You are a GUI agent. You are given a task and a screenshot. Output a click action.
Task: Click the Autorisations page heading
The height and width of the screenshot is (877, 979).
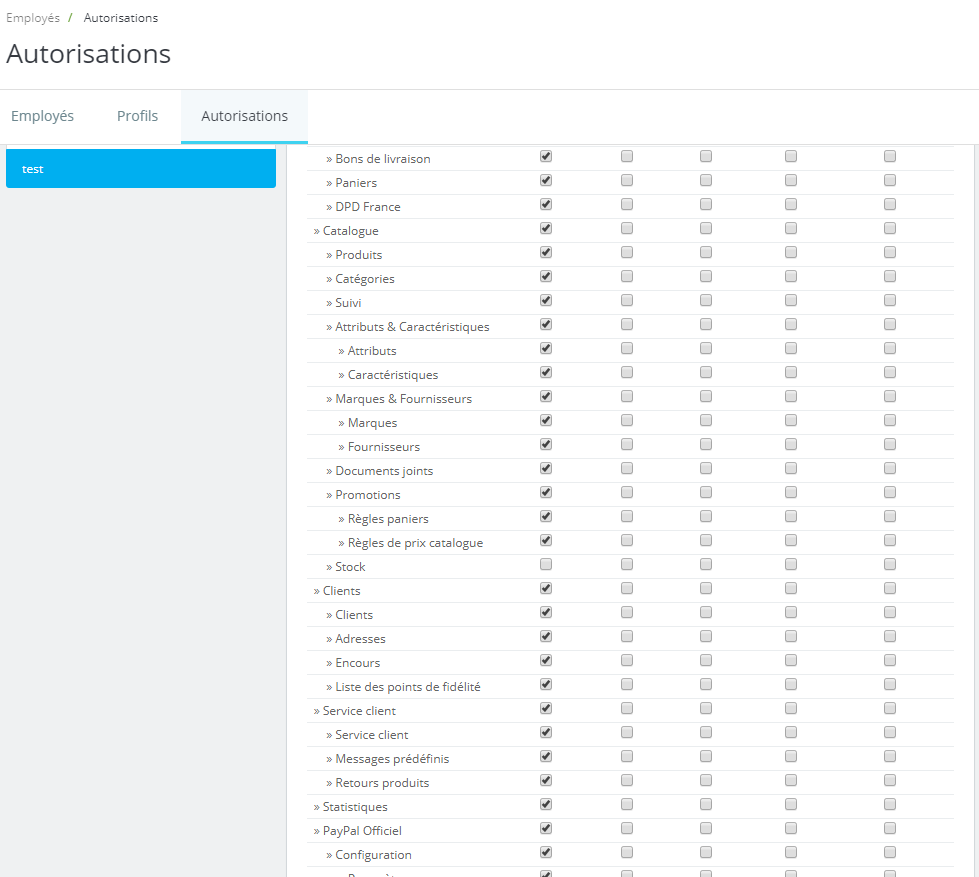(x=89, y=54)
